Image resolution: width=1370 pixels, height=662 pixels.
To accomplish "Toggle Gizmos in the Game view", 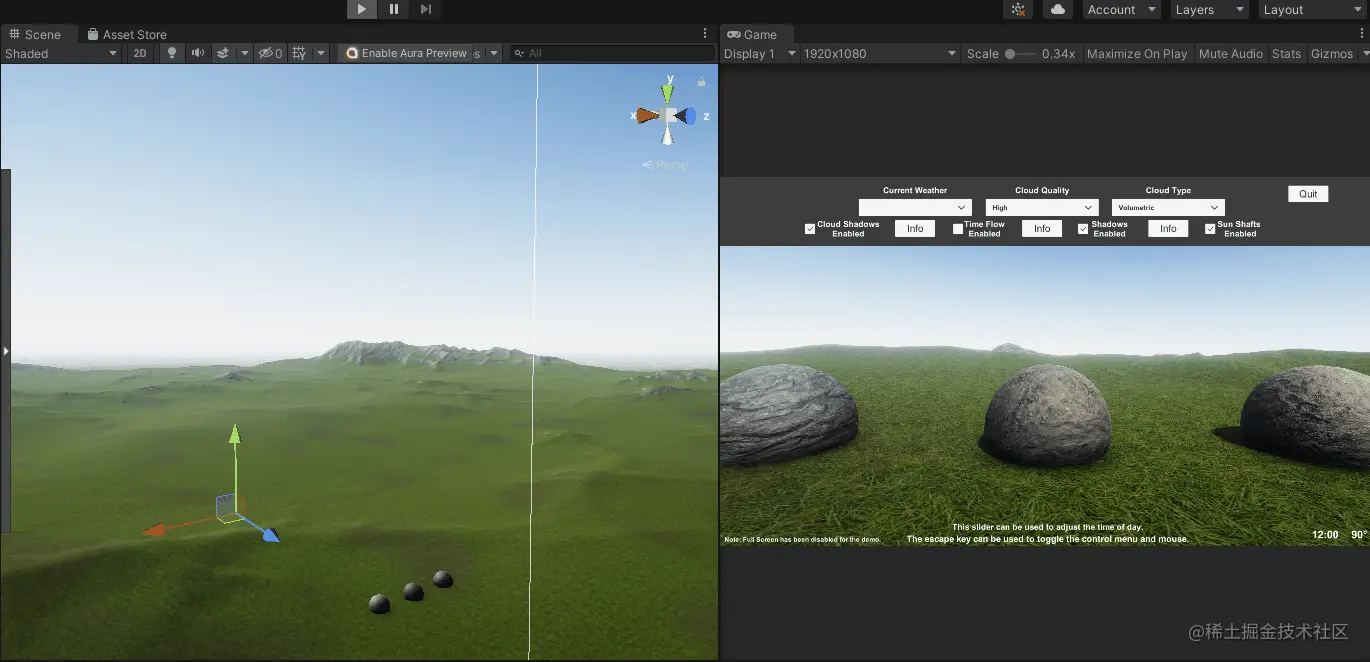I will coord(1331,53).
